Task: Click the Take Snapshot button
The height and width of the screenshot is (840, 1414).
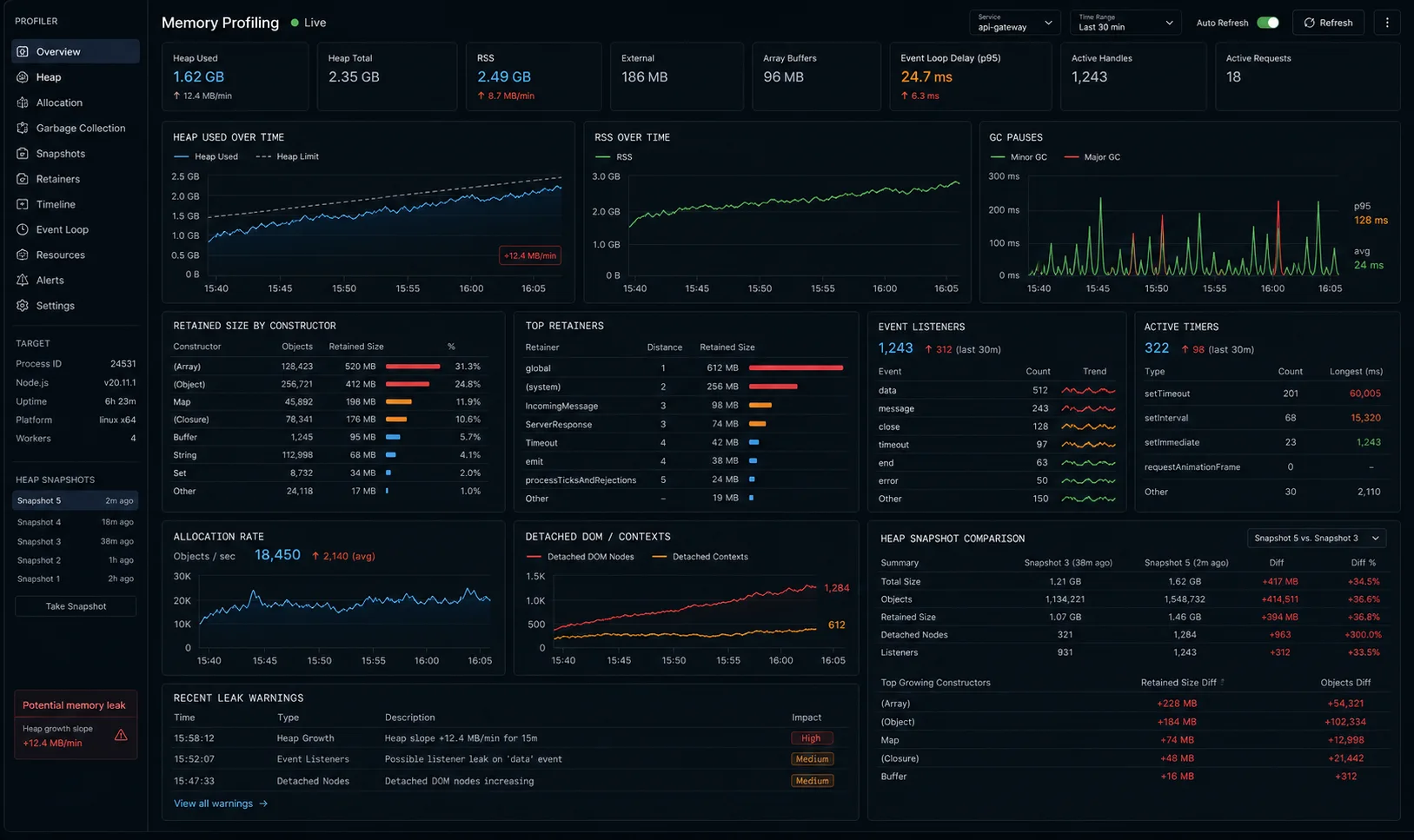Action: point(76,606)
